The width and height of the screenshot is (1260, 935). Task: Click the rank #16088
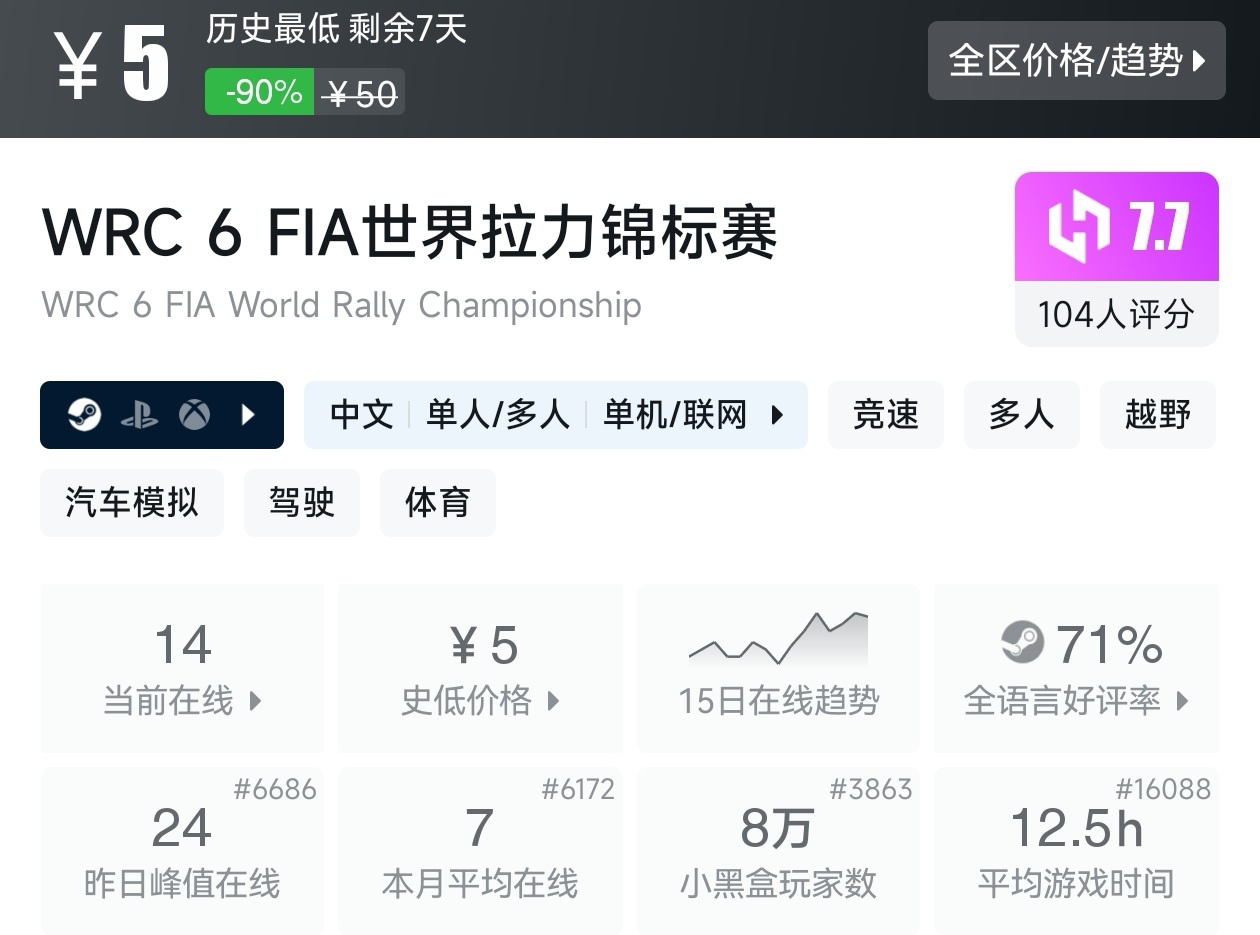coord(1163,789)
